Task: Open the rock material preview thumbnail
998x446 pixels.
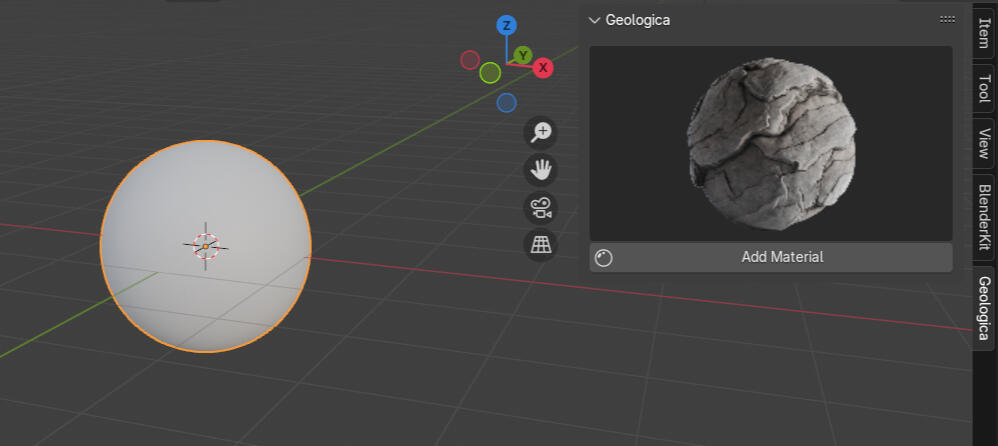Action: (x=770, y=142)
